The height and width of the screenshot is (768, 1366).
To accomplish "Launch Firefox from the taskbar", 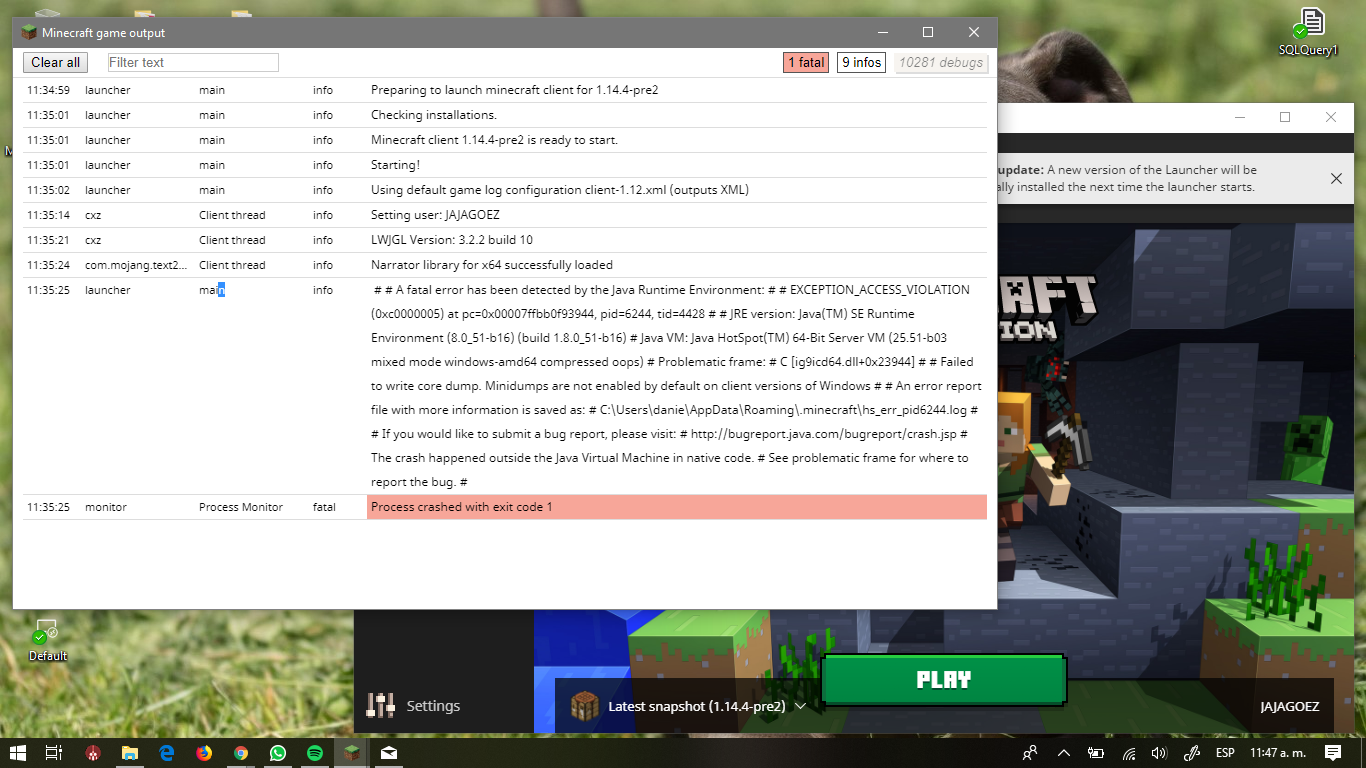I will tap(204, 753).
